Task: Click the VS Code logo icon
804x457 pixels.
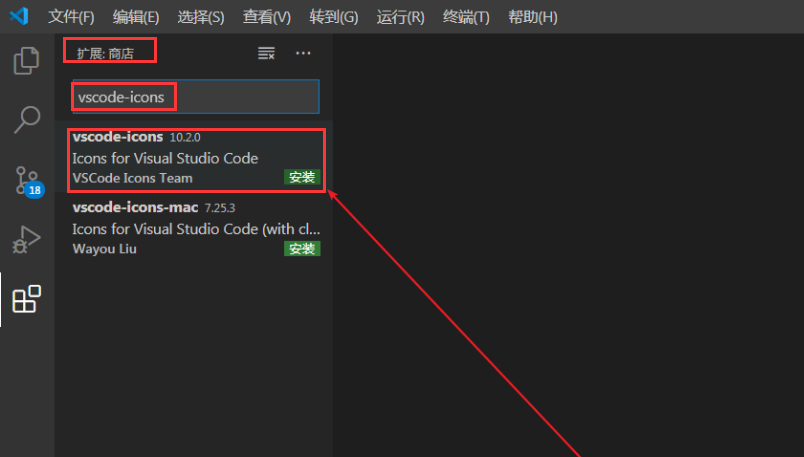Action: point(19,17)
